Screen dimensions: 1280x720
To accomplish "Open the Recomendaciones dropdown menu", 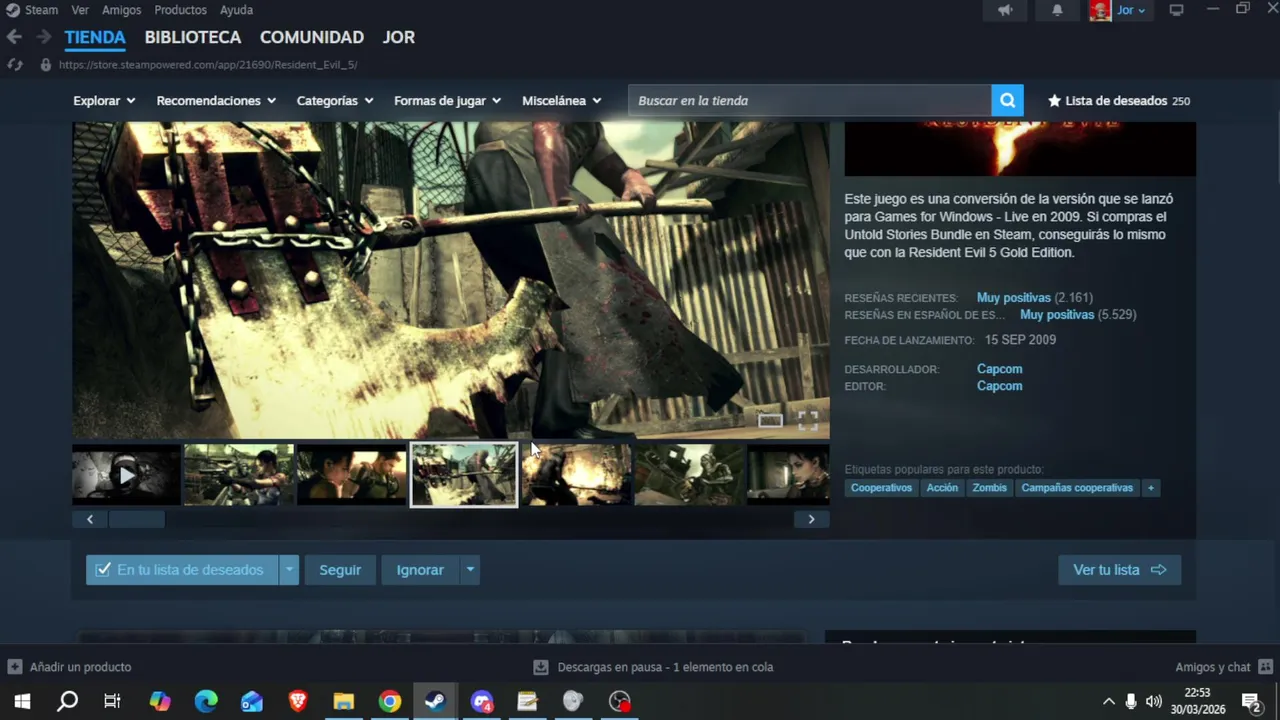I will [x=216, y=100].
